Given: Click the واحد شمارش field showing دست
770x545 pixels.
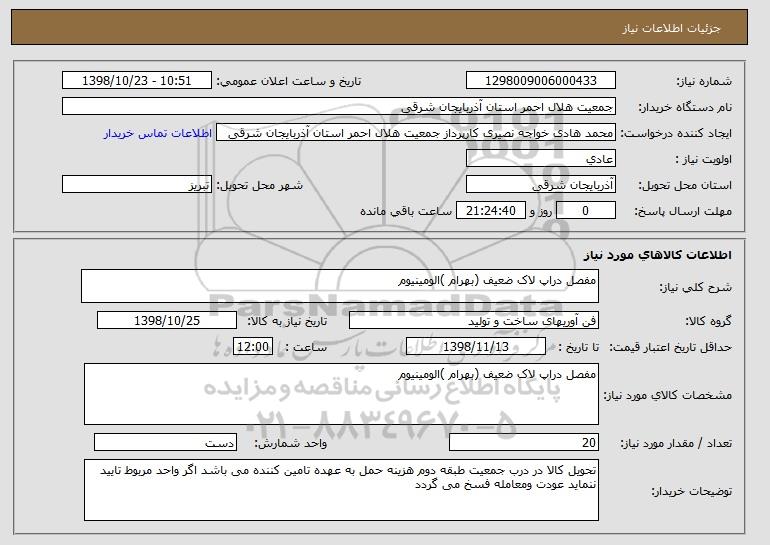Looking at the screenshot, I should click(x=165, y=442).
